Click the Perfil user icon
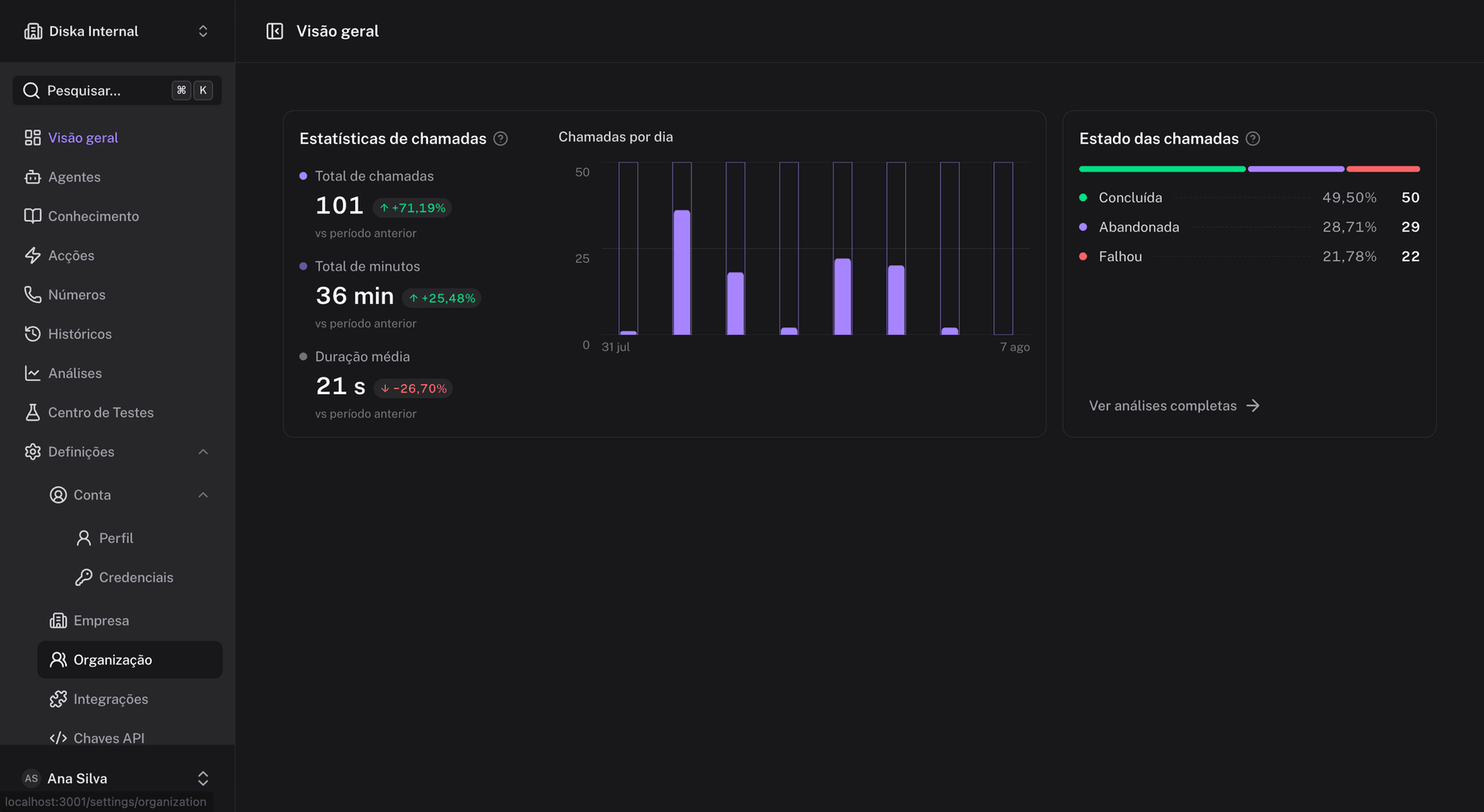Screen dimensions: 1484x812 pos(84,538)
